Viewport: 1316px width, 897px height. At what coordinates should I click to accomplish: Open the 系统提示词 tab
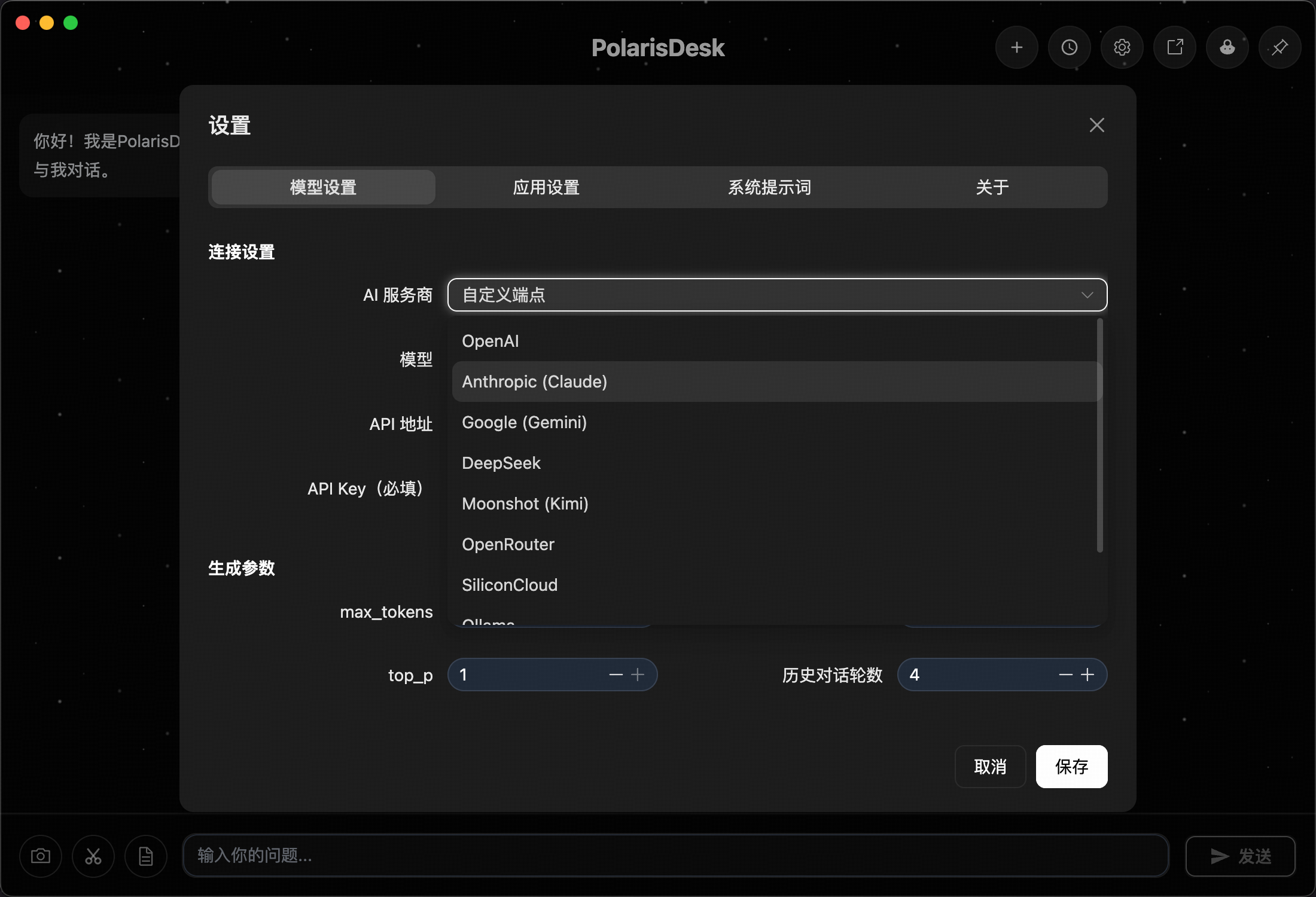point(769,187)
